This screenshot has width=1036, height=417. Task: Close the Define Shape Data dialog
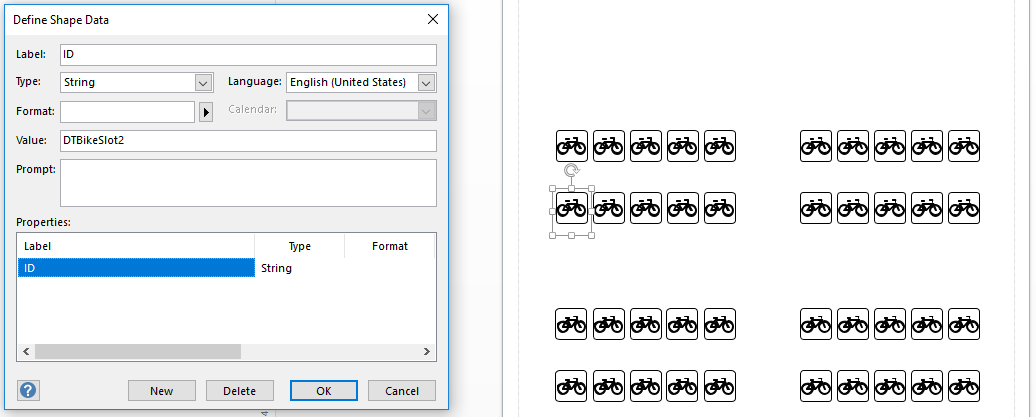coord(433,19)
